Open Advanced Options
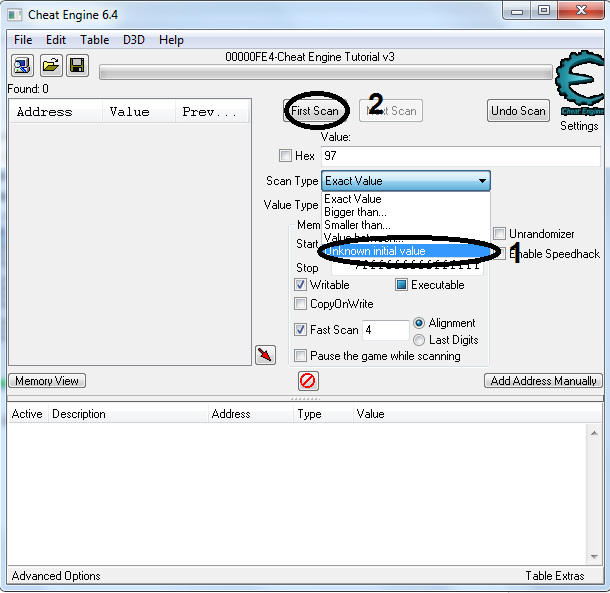 tap(56, 576)
